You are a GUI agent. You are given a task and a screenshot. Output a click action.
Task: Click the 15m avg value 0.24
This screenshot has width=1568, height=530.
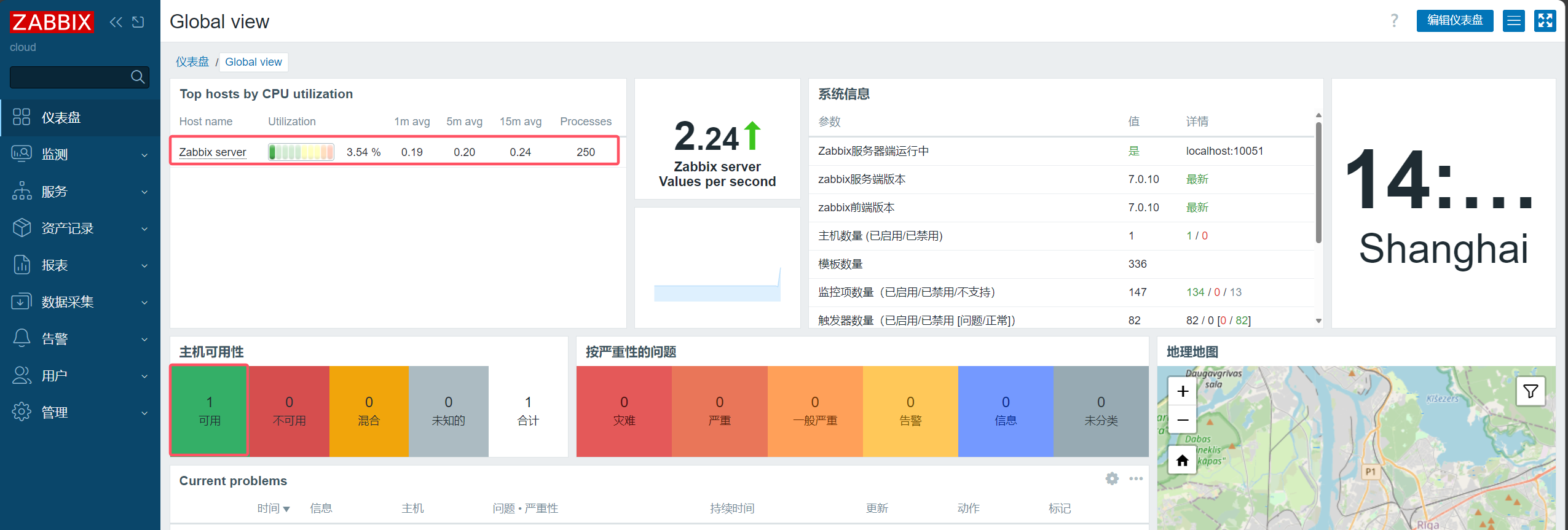point(520,152)
